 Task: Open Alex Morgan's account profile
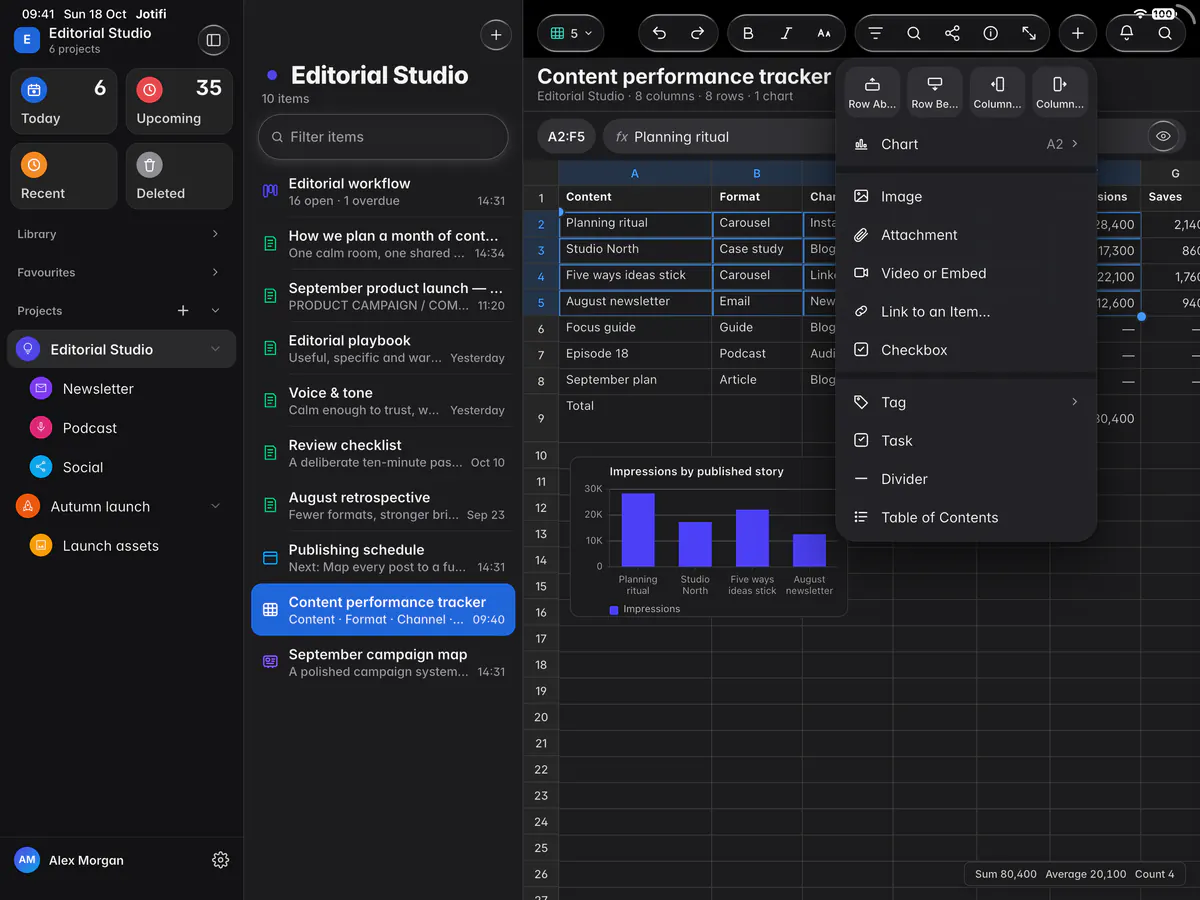(70, 860)
